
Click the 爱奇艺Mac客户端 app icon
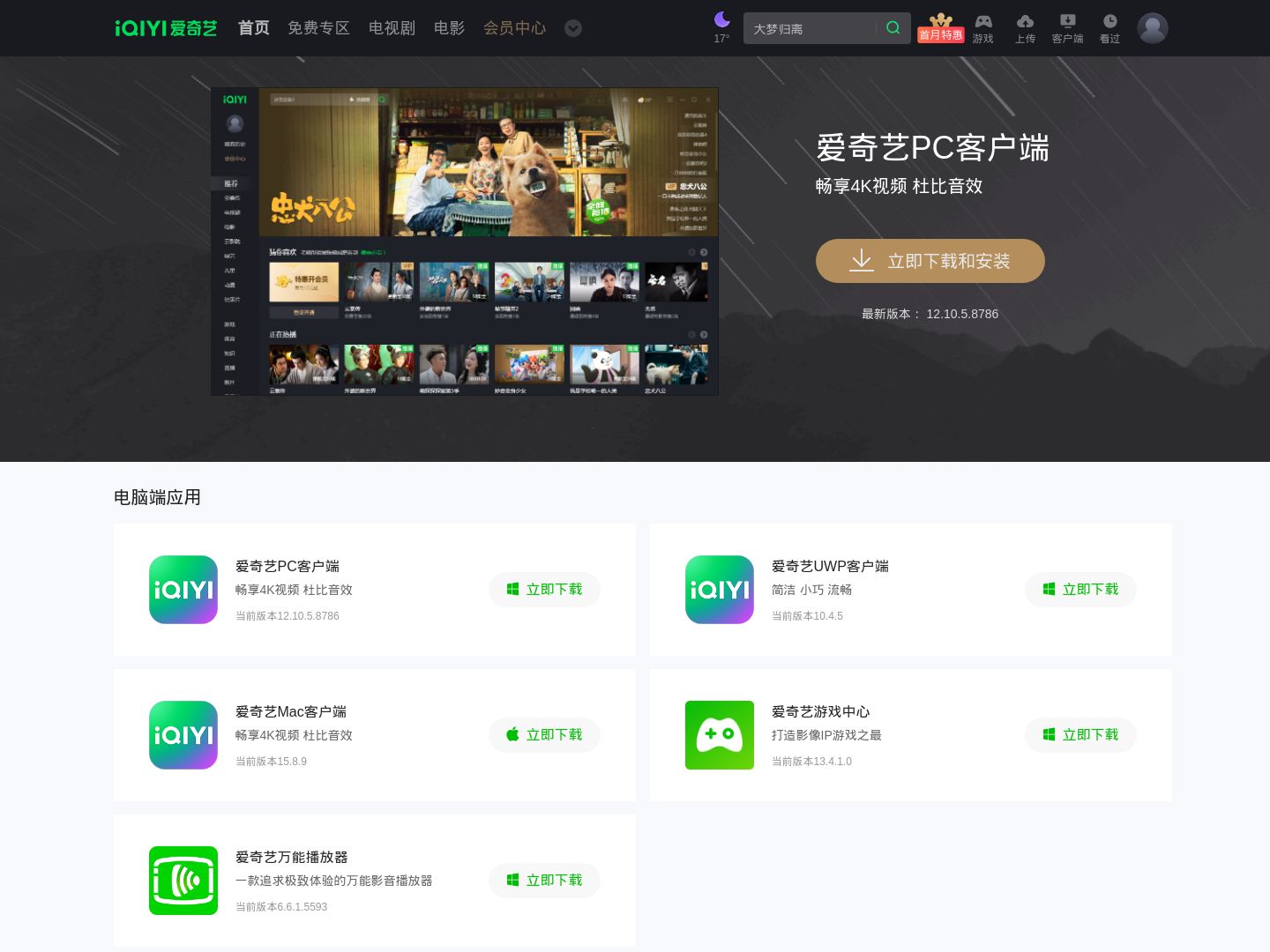pos(183,735)
